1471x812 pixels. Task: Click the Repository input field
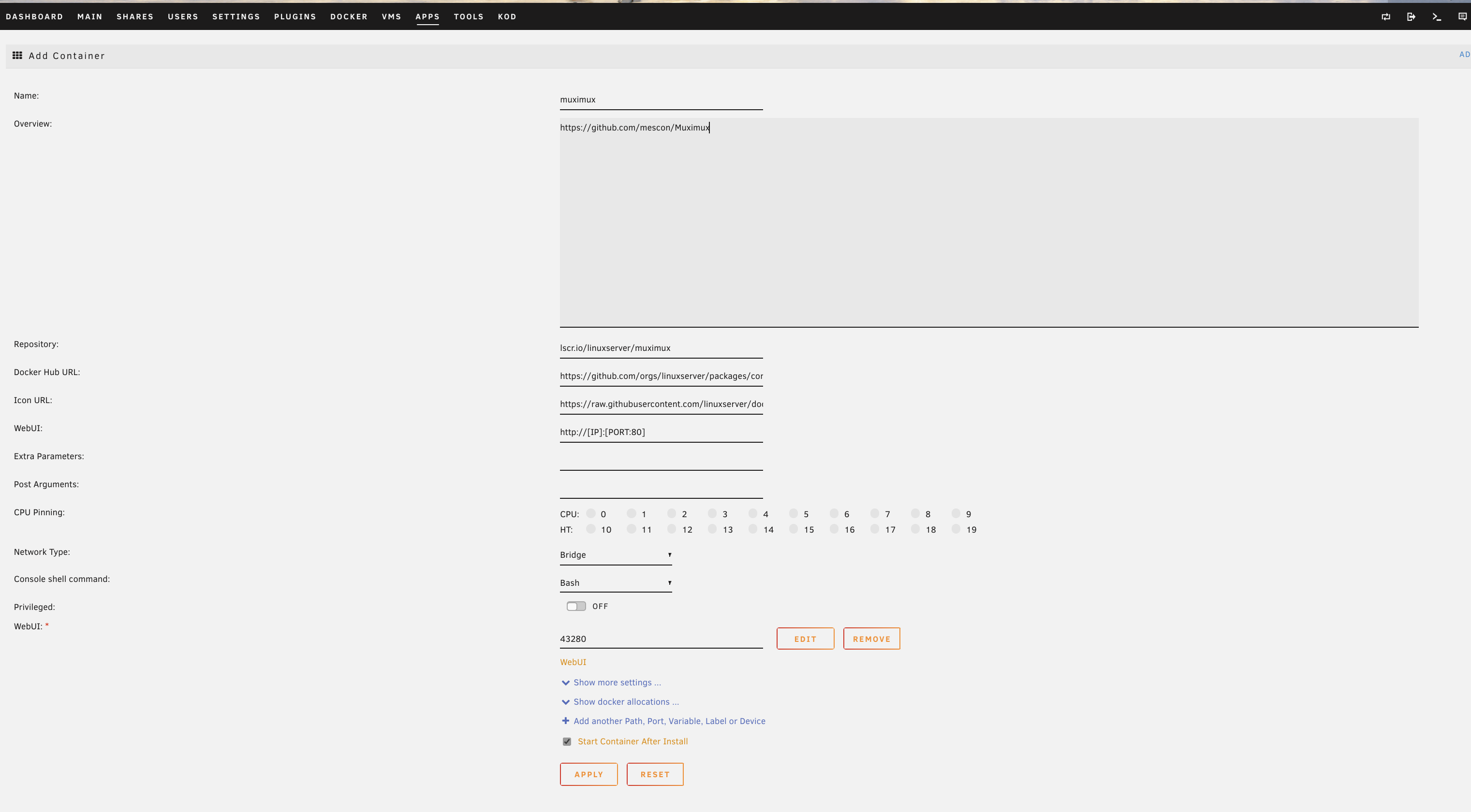pyautogui.click(x=661, y=348)
